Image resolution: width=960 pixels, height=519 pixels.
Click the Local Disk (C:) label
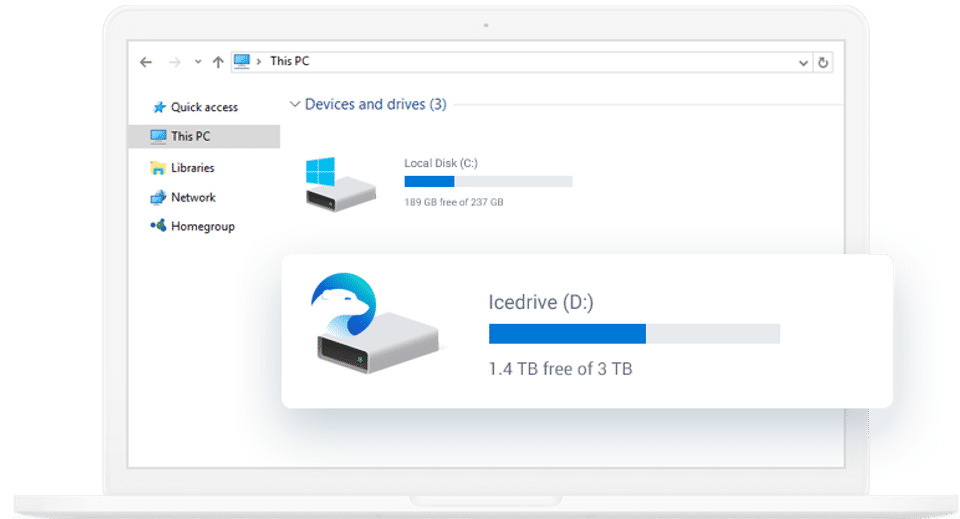[x=441, y=163]
